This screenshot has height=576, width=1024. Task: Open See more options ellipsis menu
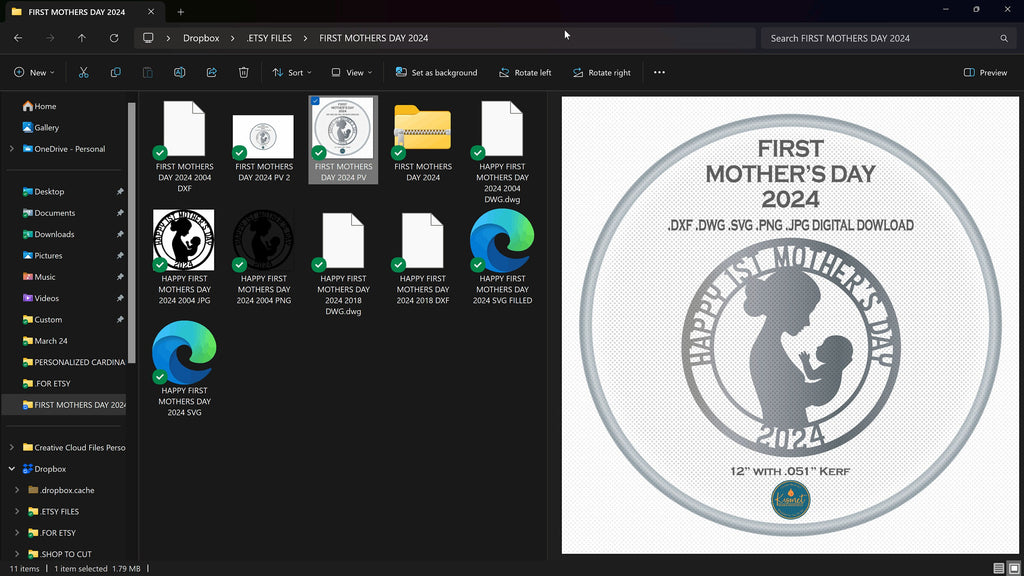(x=660, y=72)
